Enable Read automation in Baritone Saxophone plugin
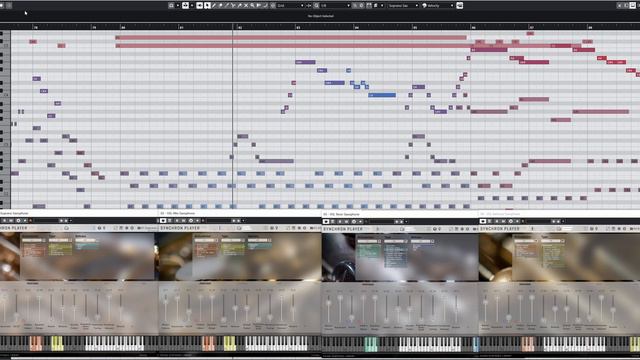640x360 pixels. click(497, 221)
